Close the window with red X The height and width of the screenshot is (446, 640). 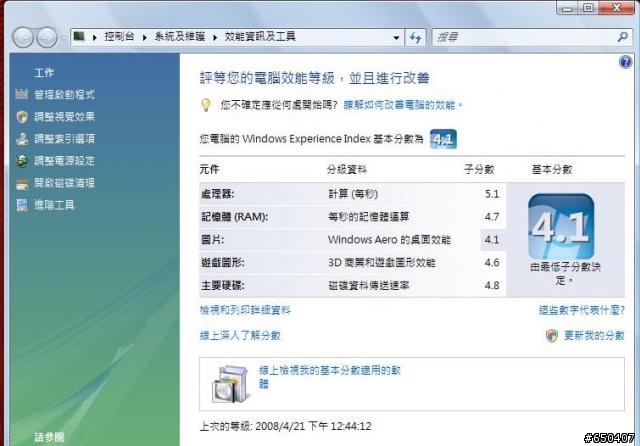[x=617, y=7]
